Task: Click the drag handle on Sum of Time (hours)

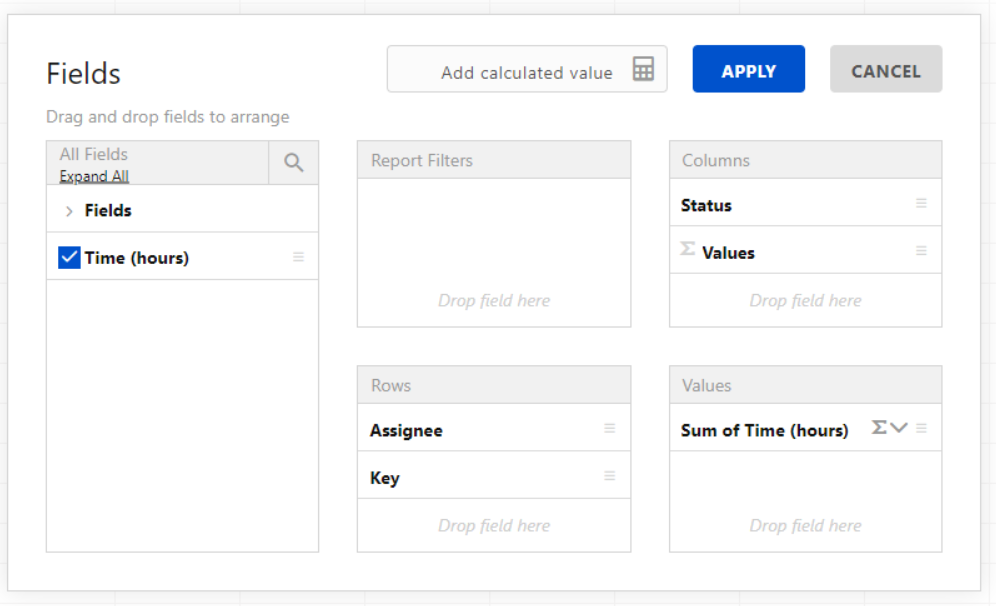Action: (922, 428)
